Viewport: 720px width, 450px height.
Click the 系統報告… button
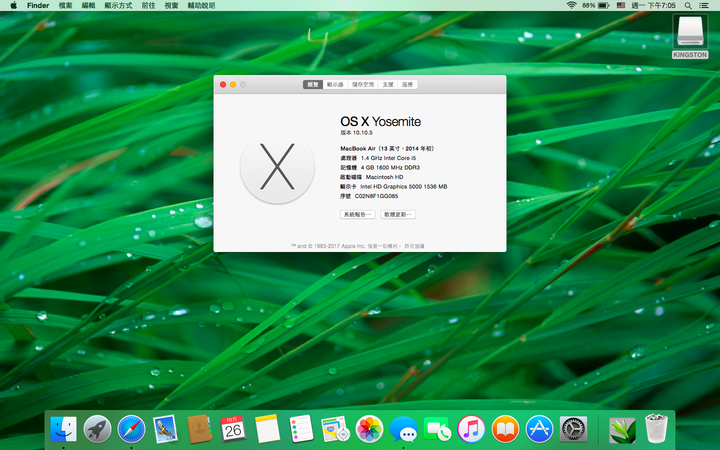(358, 214)
